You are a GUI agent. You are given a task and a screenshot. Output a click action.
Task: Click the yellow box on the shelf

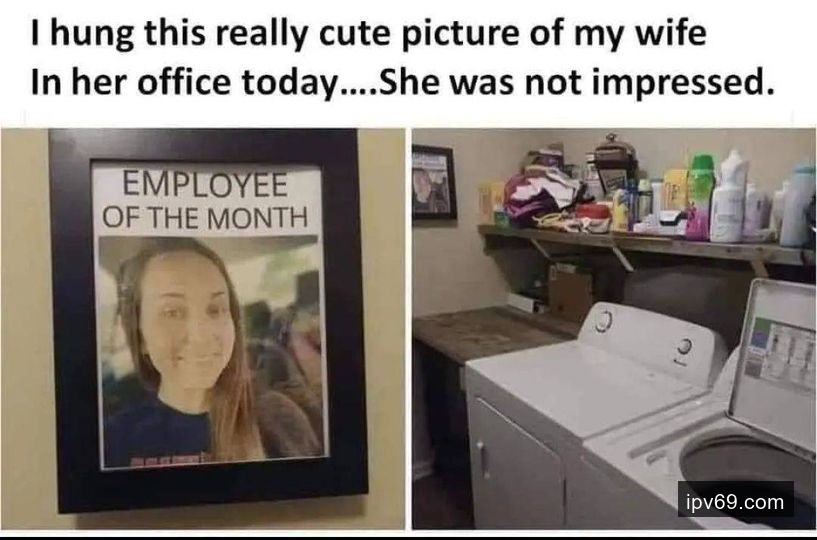coord(676,189)
